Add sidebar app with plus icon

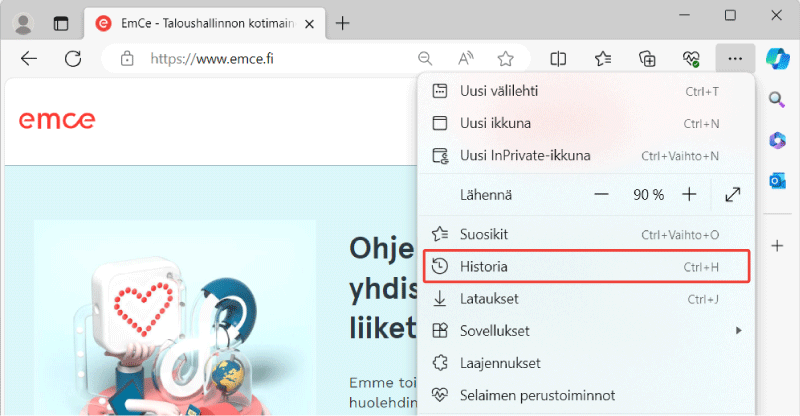click(x=777, y=246)
